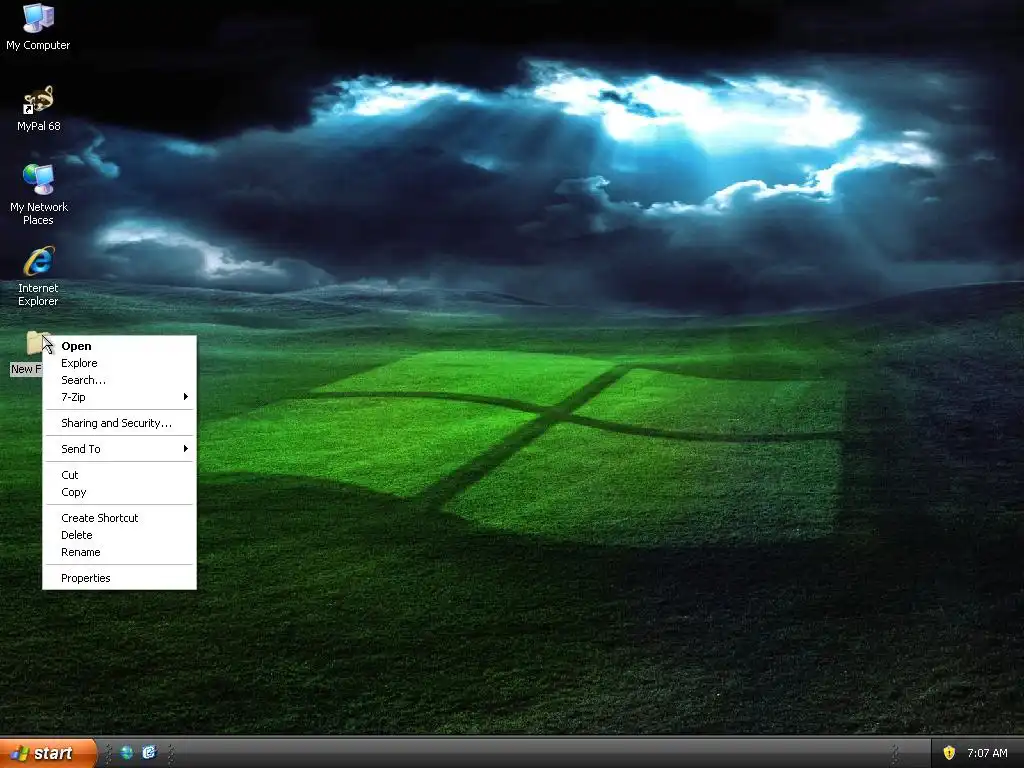Click the 'MyPal 68' icon label

(x=39, y=126)
